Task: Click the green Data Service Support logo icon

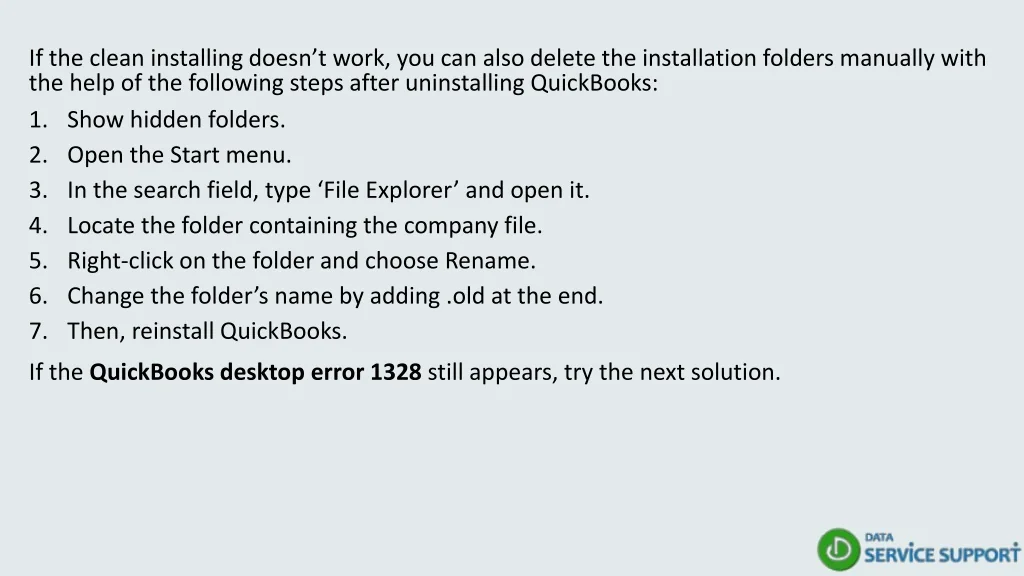Action: pos(838,550)
